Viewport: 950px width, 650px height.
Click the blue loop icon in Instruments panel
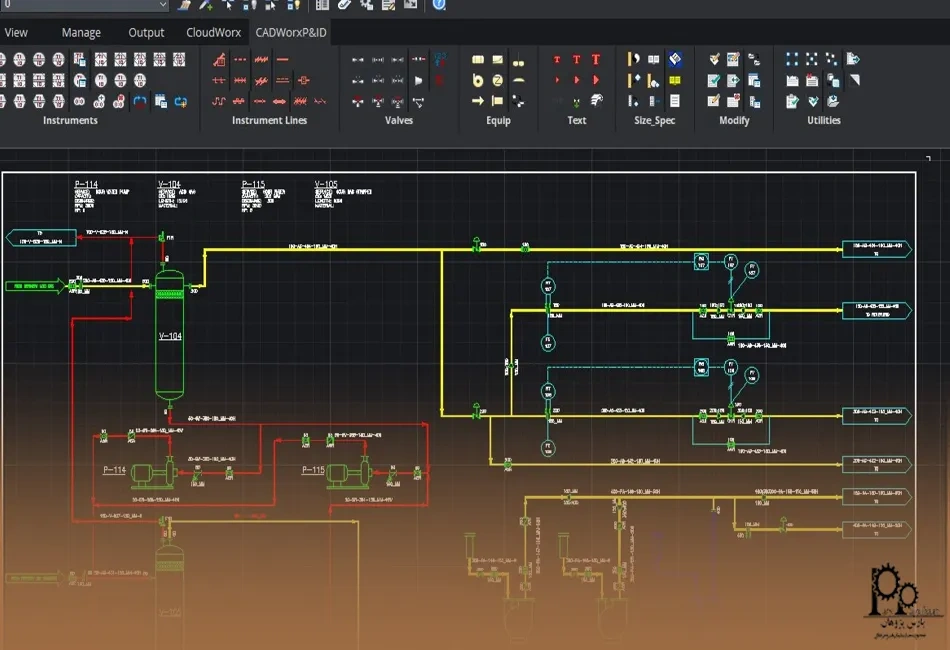140,101
